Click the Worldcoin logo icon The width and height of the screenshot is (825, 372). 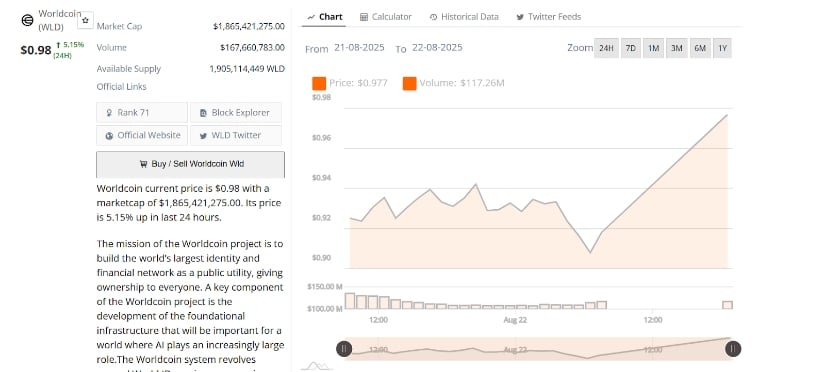pyautogui.click(x=27, y=20)
